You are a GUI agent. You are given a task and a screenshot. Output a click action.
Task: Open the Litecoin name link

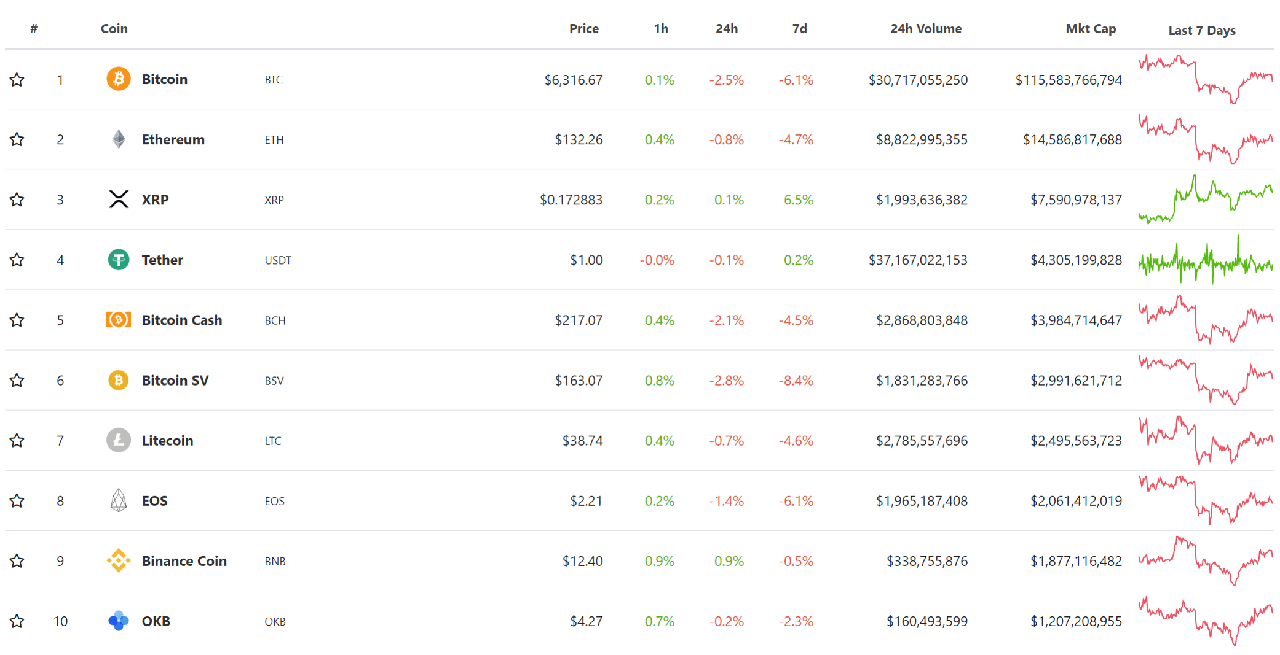[167, 440]
